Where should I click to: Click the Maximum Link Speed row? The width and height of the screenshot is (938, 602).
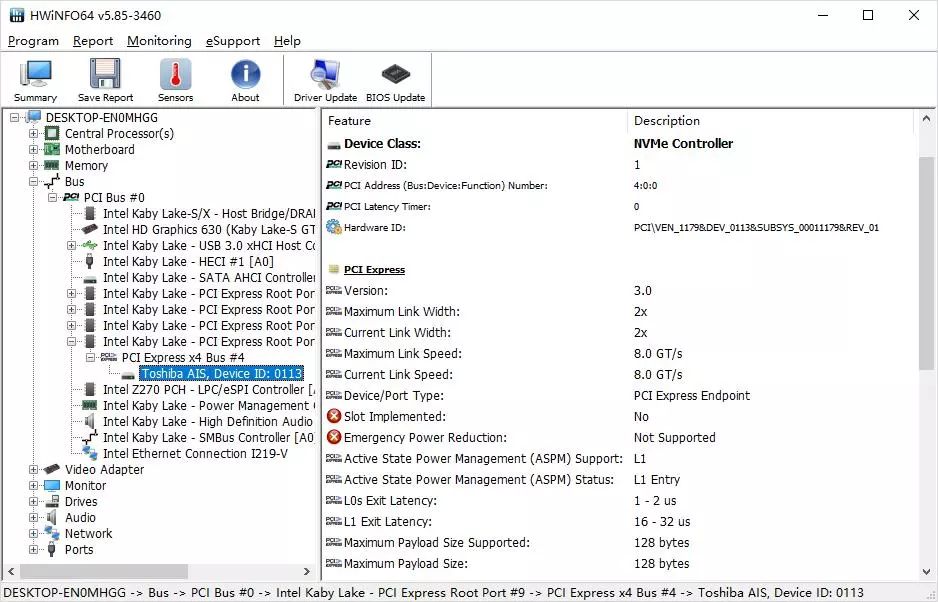coord(619,353)
